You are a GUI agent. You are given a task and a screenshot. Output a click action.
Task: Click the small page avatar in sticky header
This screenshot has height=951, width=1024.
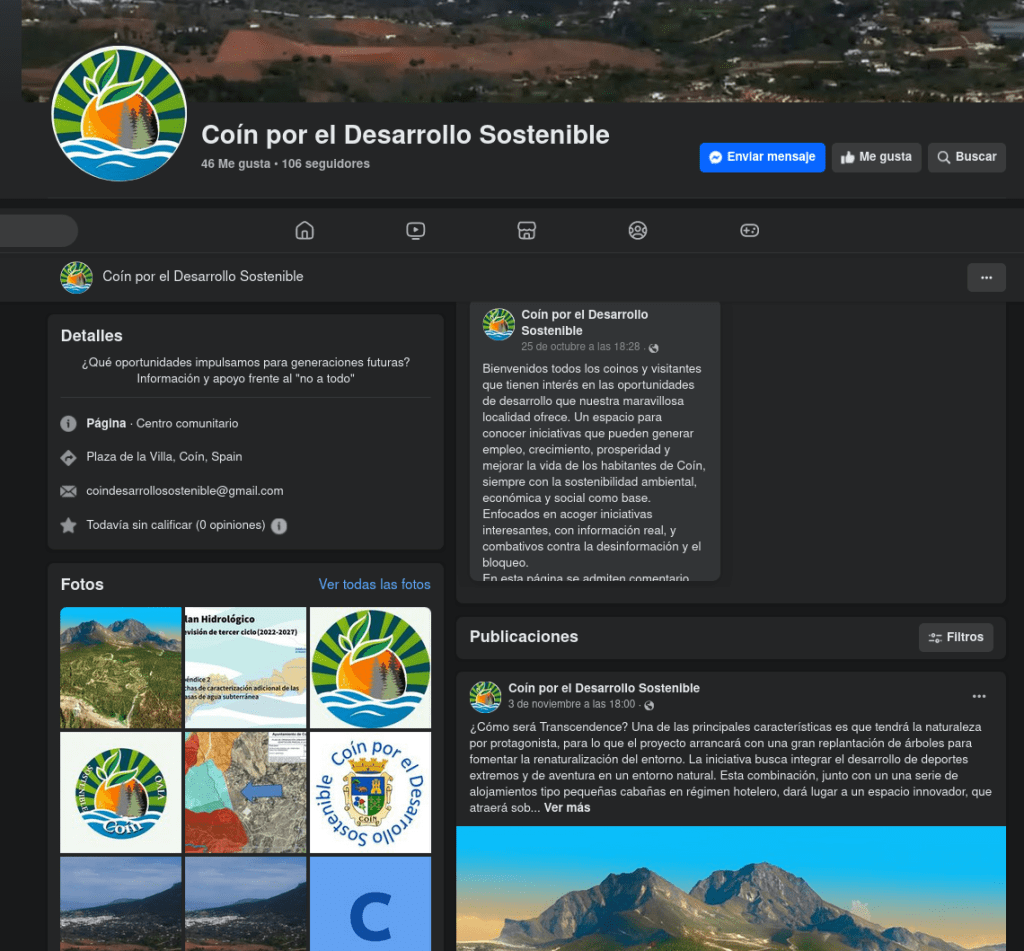click(76, 277)
